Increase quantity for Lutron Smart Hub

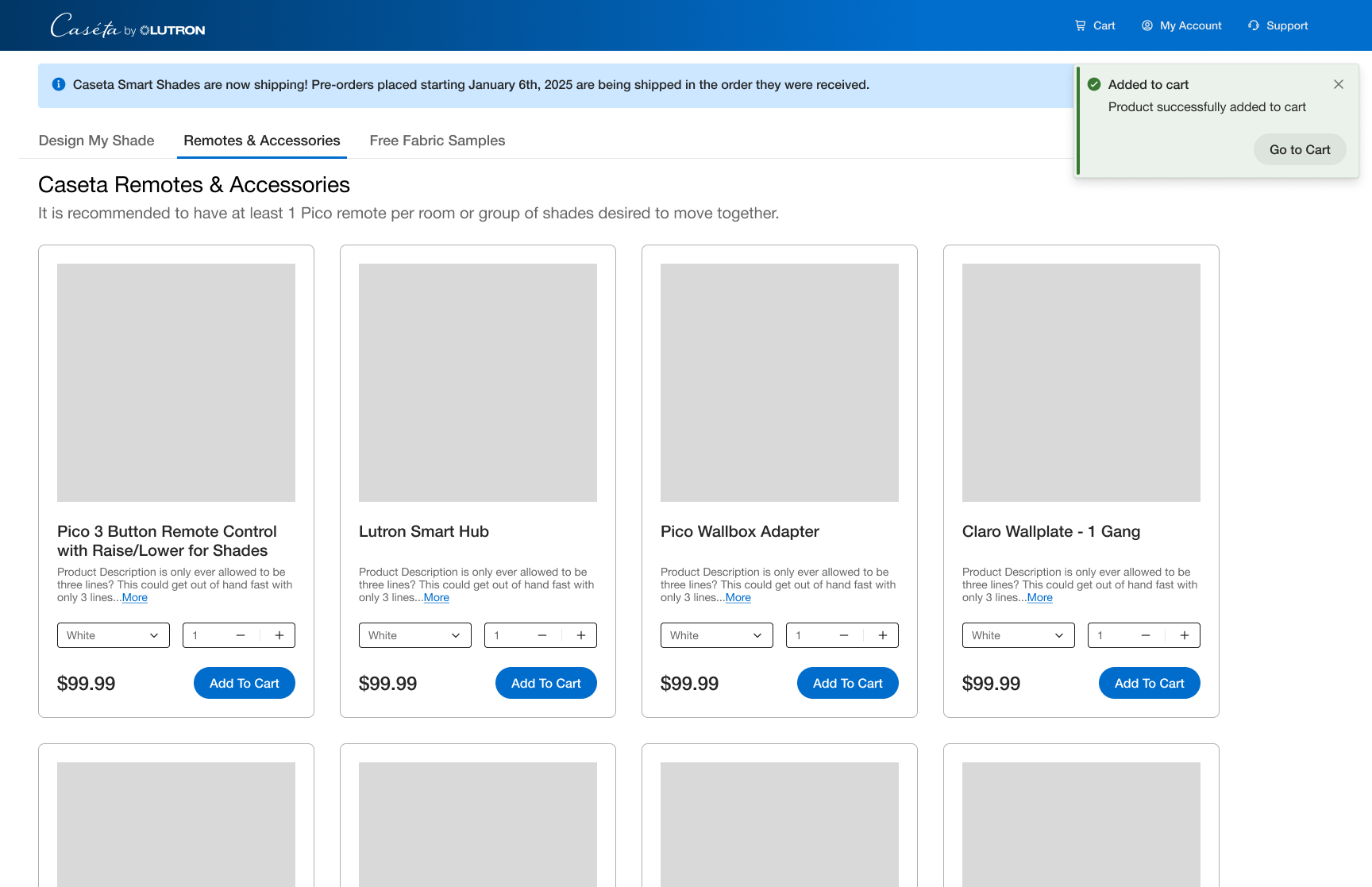(581, 635)
